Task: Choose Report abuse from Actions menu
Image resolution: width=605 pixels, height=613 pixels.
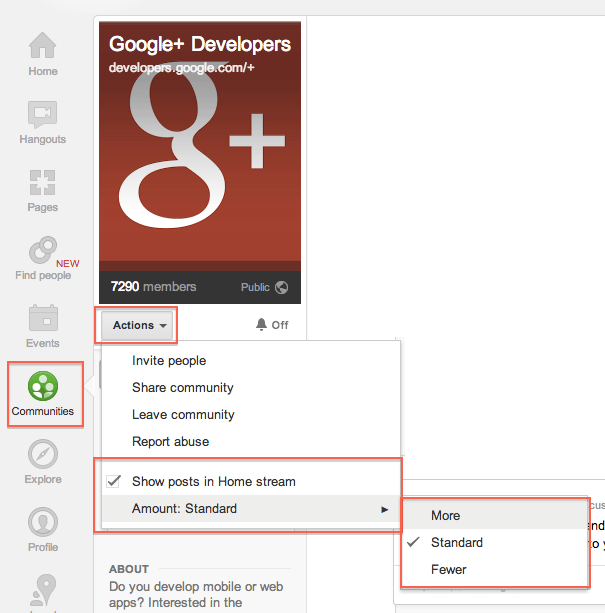Action: tap(251, 441)
